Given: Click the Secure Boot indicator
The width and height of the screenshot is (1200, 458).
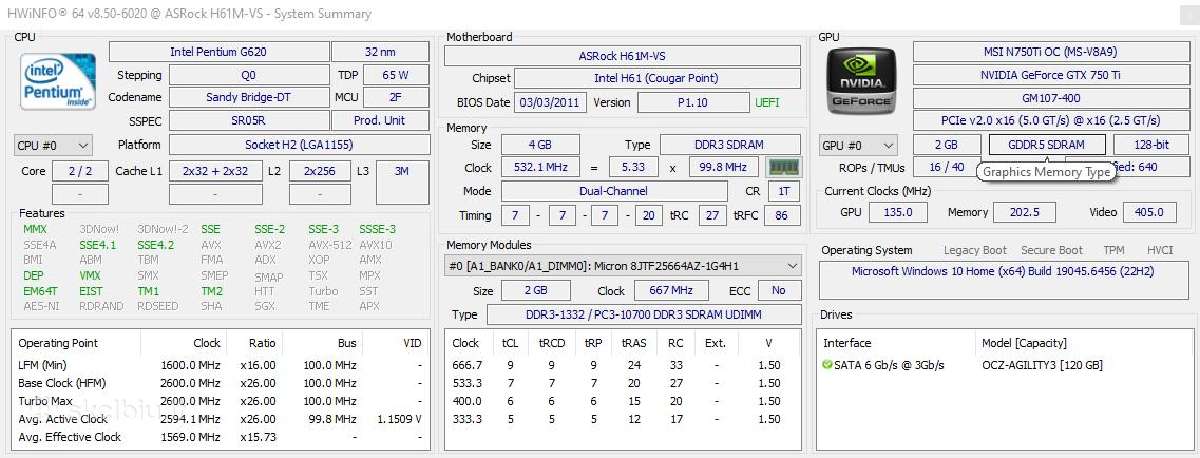Looking at the screenshot, I should click(1052, 250).
